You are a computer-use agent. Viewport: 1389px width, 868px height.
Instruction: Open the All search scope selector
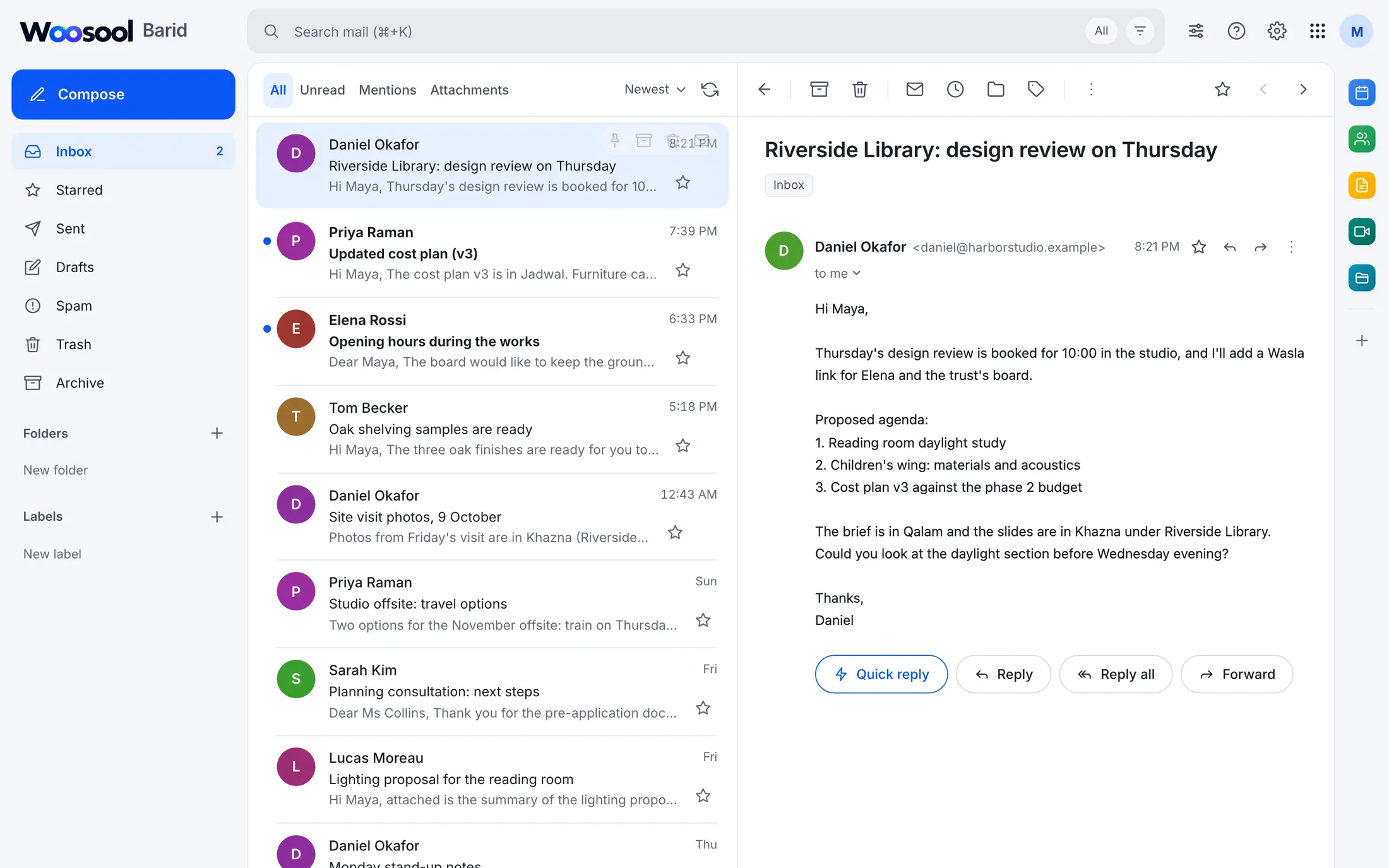tap(1101, 31)
